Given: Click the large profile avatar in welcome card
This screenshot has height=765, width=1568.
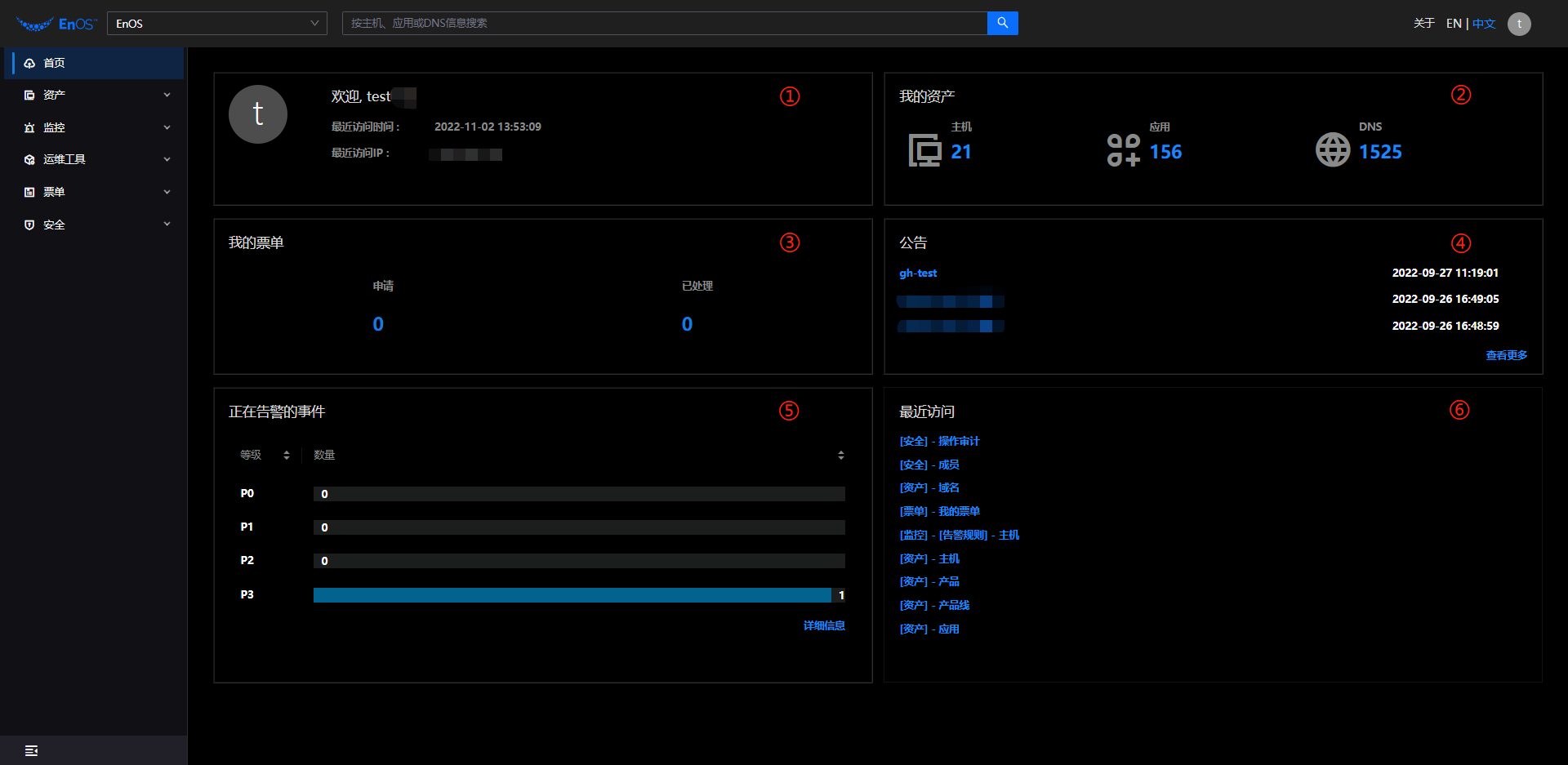Looking at the screenshot, I should point(258,114).
